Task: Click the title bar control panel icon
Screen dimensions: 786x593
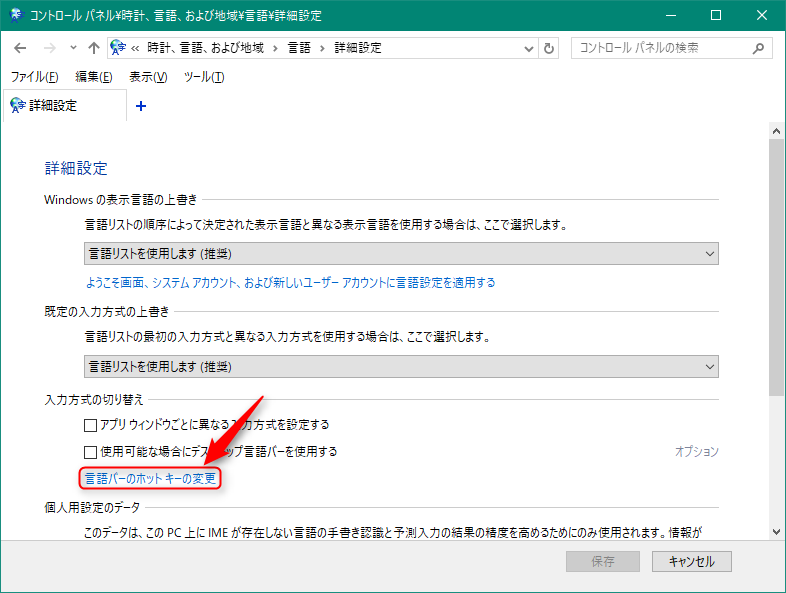Action: (17, 16)
